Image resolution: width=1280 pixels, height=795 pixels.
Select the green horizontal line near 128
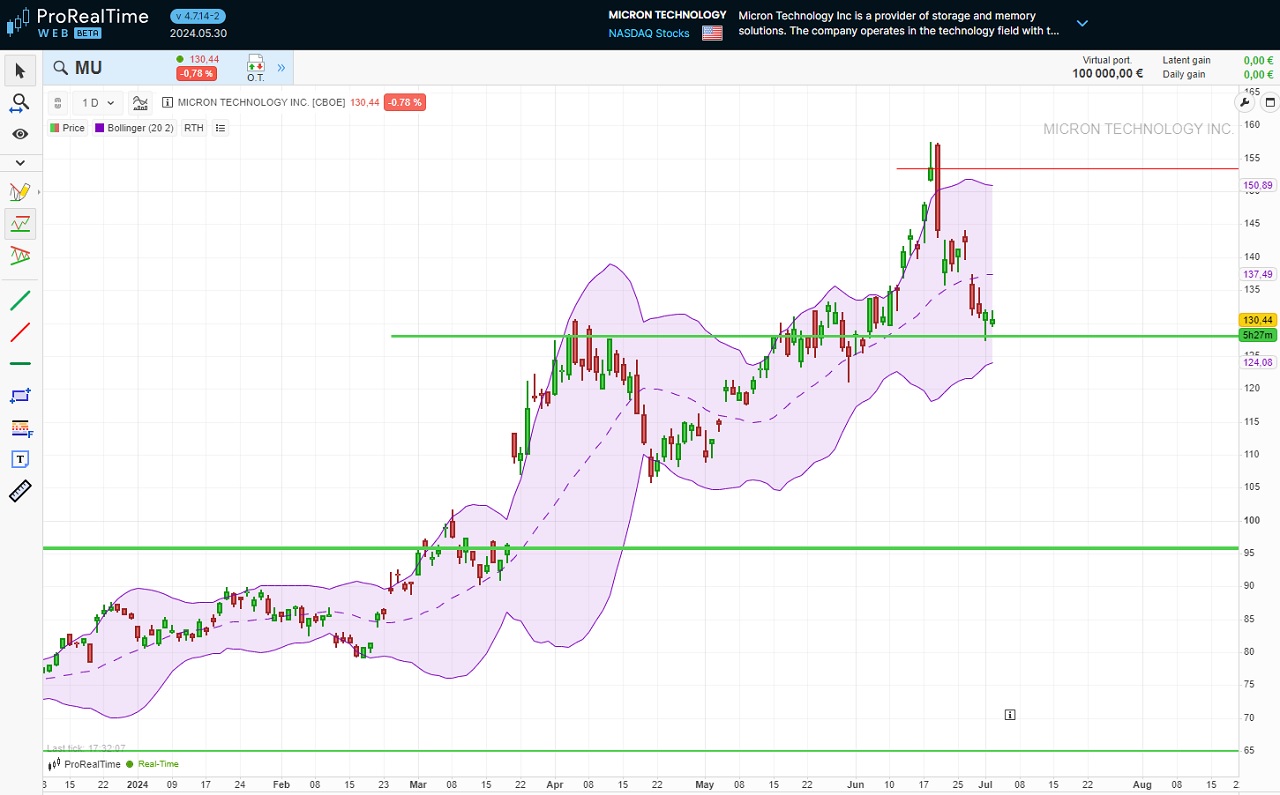(x=814, y=336)
